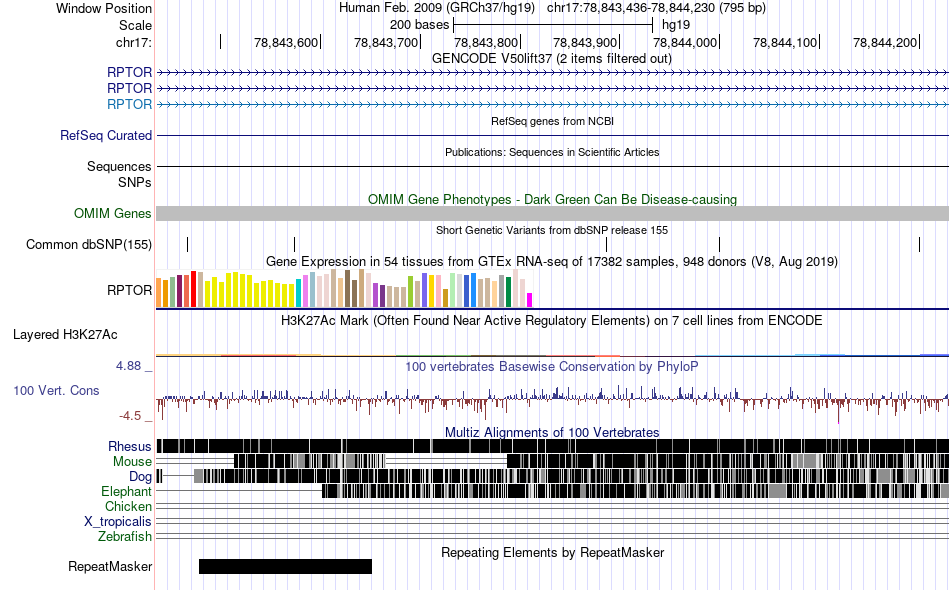
Task: Select the Chicken alignment label
Action: pos(128,506)
